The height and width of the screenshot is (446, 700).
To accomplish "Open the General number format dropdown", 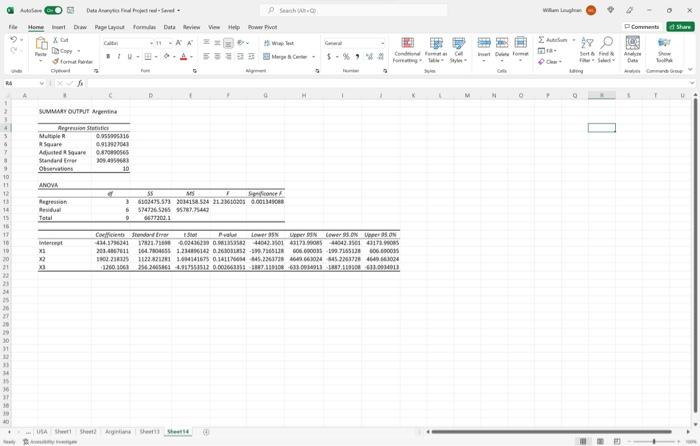I will tap(383, 43).
